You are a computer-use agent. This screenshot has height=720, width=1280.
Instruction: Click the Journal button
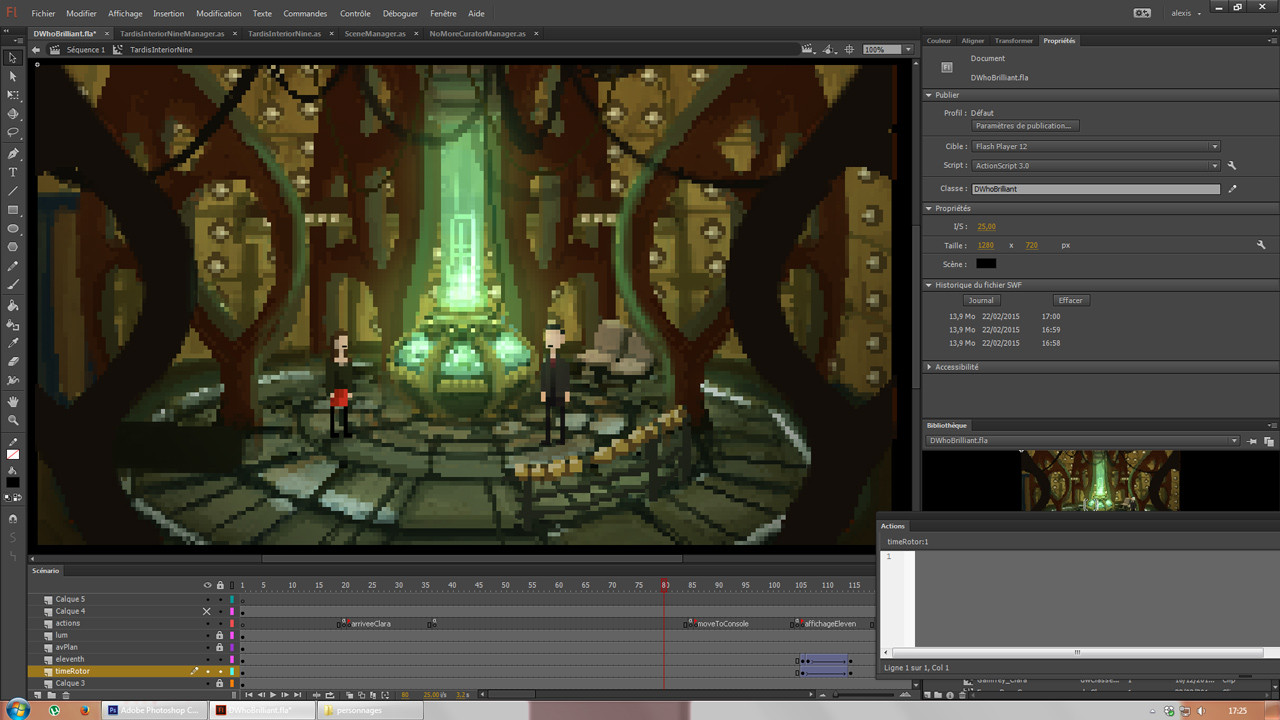(x=981, y=300)
